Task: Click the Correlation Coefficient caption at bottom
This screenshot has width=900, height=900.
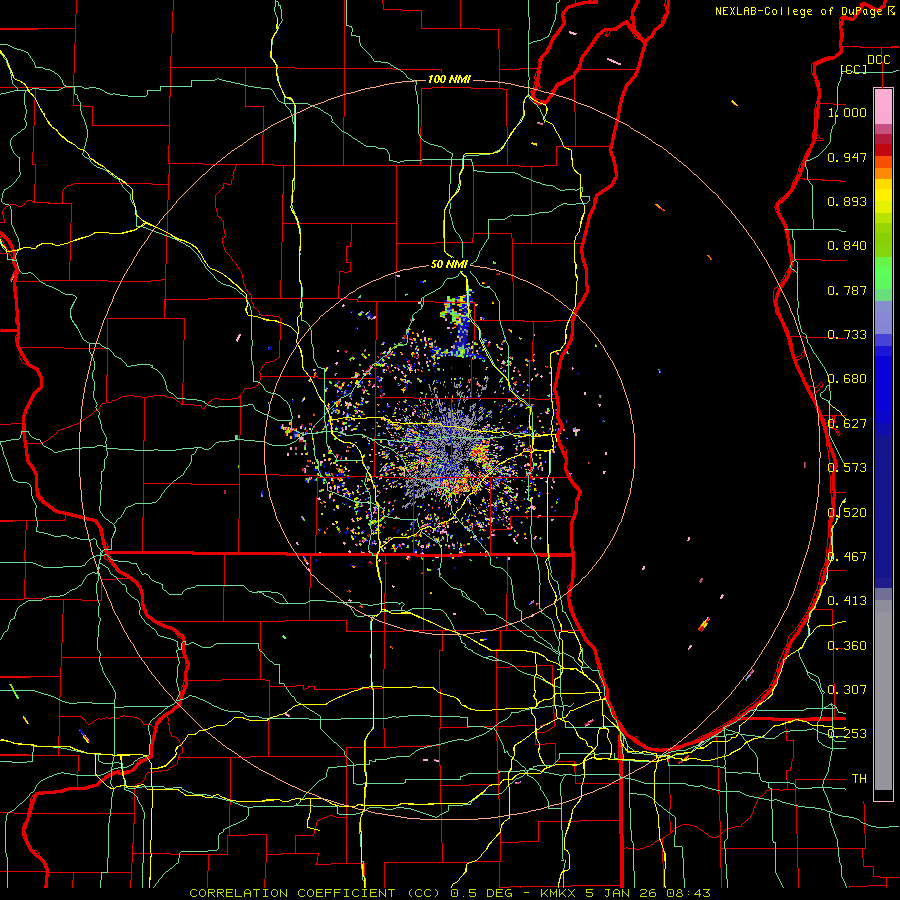Action: pos(449,893)
